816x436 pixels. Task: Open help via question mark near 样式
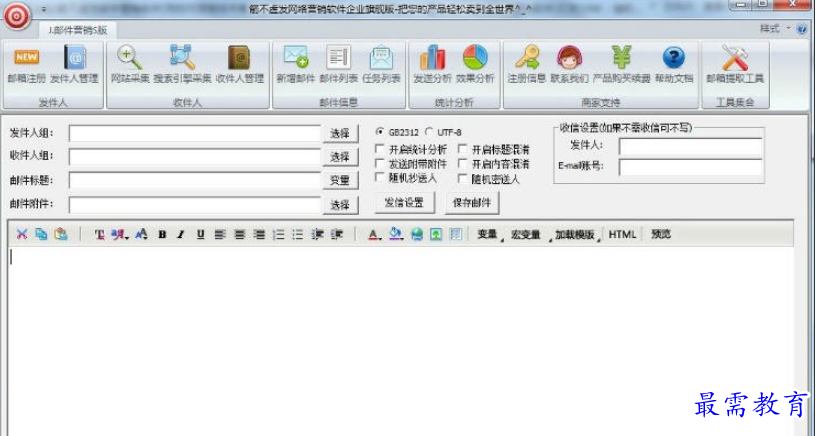801,29
